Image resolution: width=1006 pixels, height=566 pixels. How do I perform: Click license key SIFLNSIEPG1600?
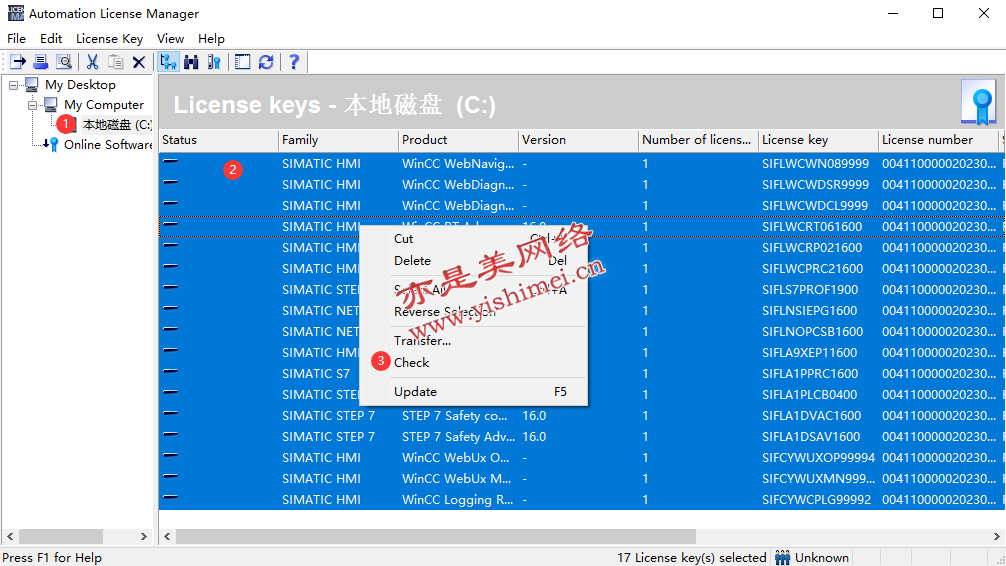click(x=810, y=311)
